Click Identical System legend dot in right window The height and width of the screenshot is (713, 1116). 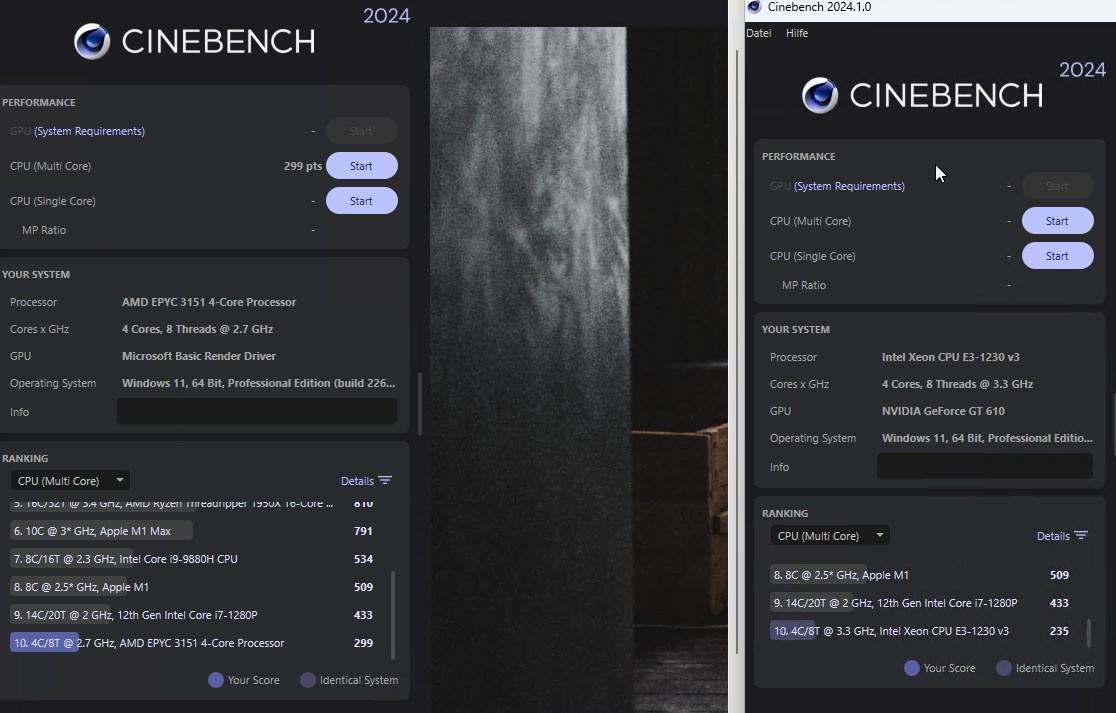coord(1004,668)
